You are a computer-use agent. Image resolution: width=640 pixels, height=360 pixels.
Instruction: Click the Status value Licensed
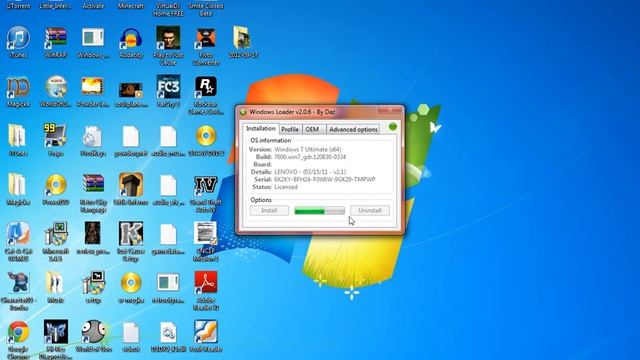click(286, 187)
